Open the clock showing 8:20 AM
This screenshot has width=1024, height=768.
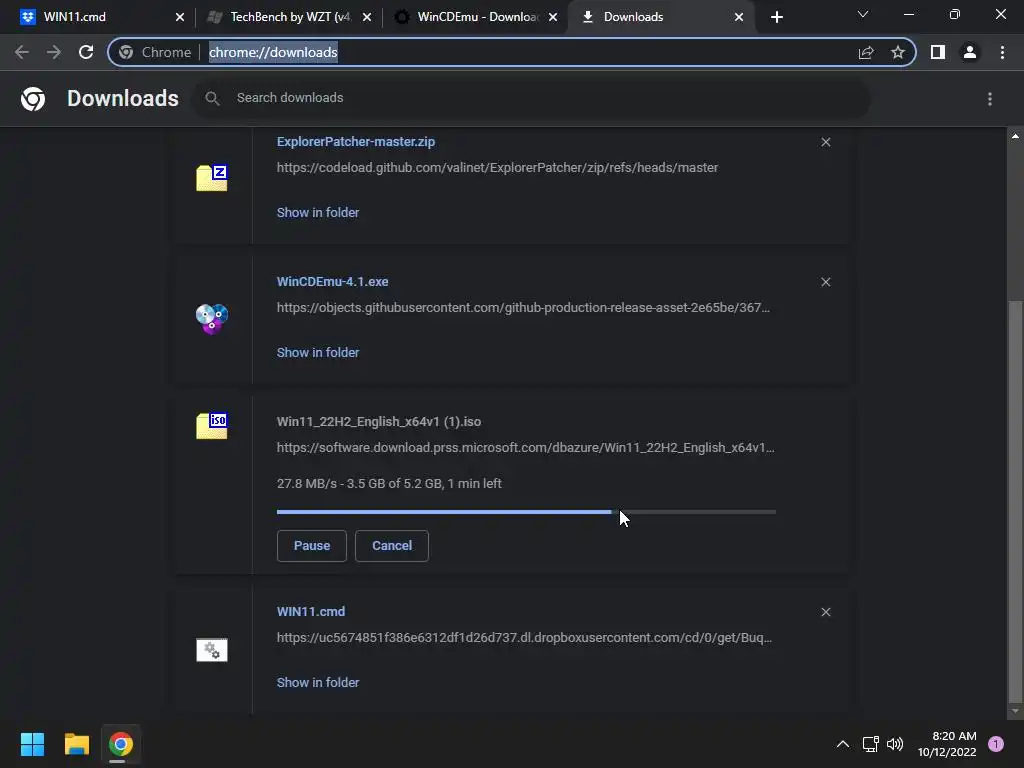click(x=947, y=744)
